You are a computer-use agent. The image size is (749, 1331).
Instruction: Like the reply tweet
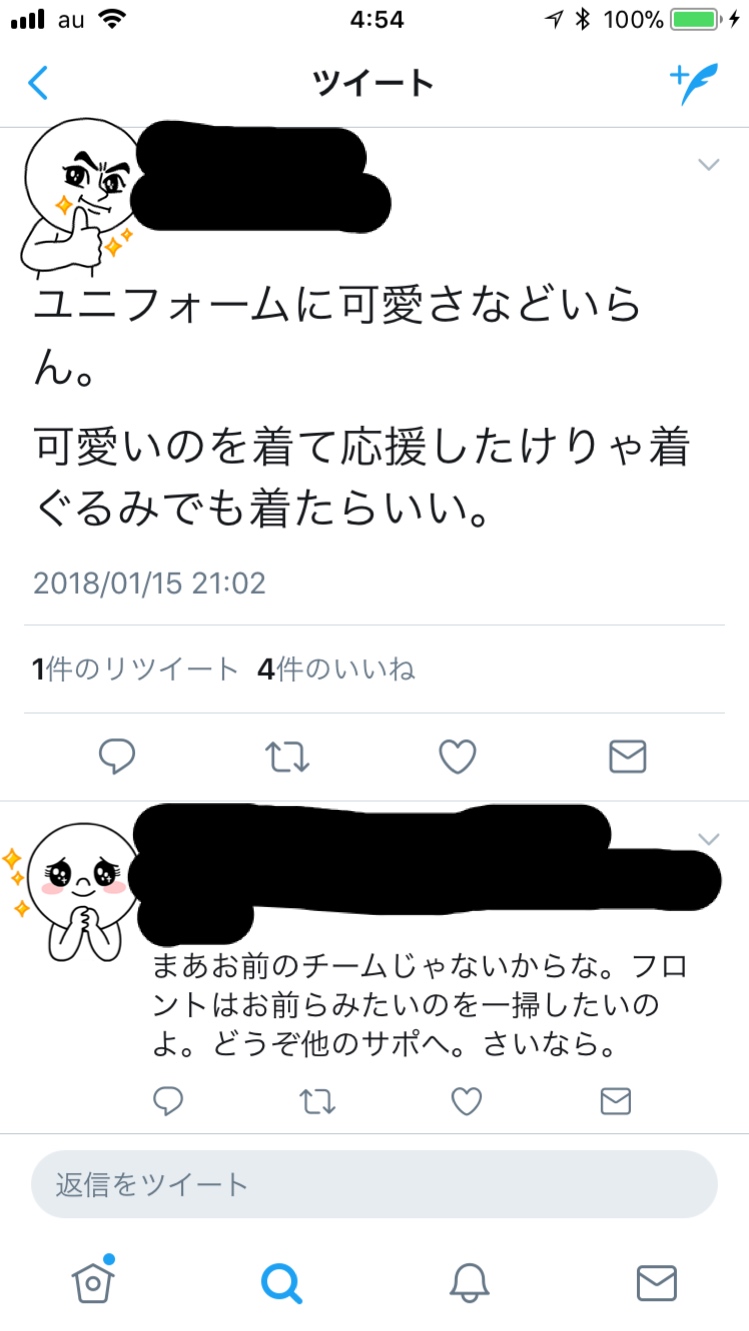pos(466,1102)
